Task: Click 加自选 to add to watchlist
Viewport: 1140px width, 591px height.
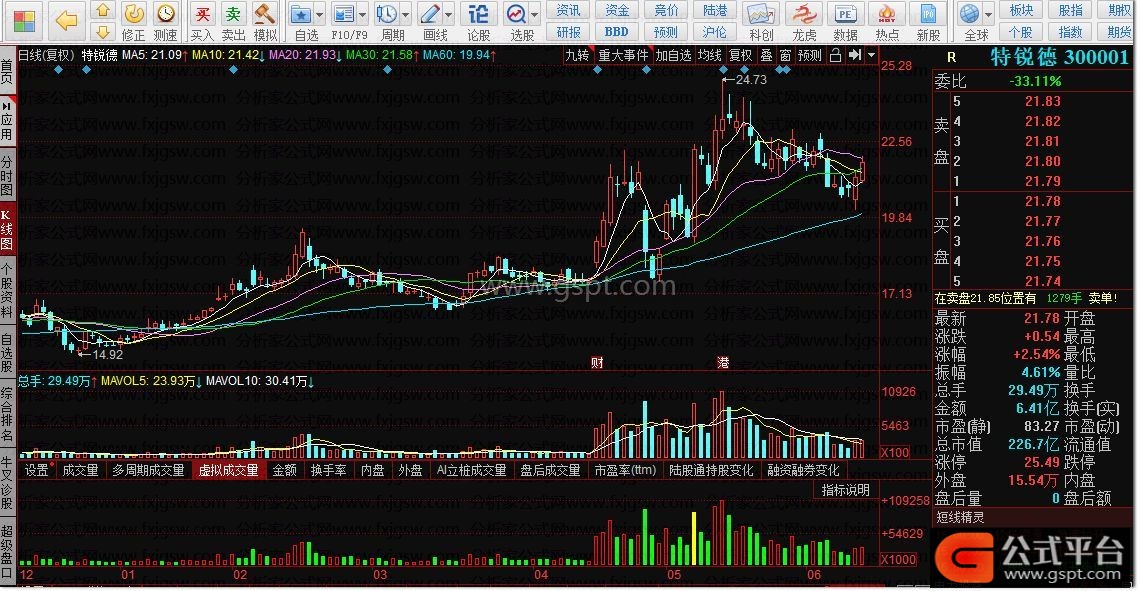Action: [x=673, y=55]
